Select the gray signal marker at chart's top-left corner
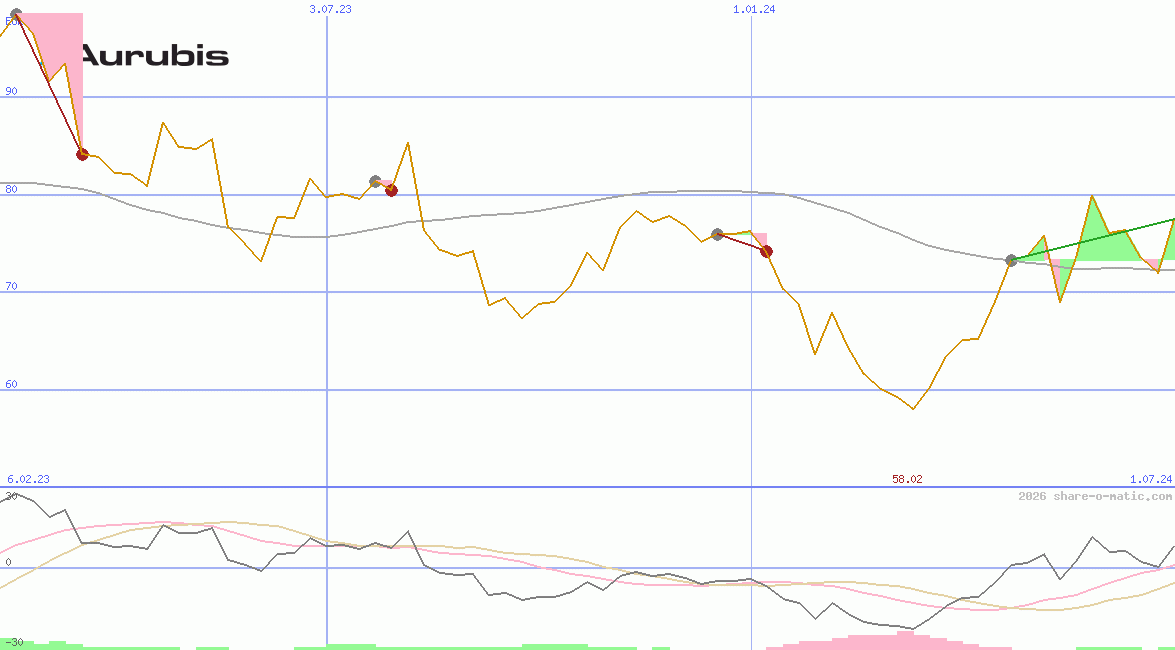Image resolution: width=1175 pixels, height=650 pixels. [15, 14]
